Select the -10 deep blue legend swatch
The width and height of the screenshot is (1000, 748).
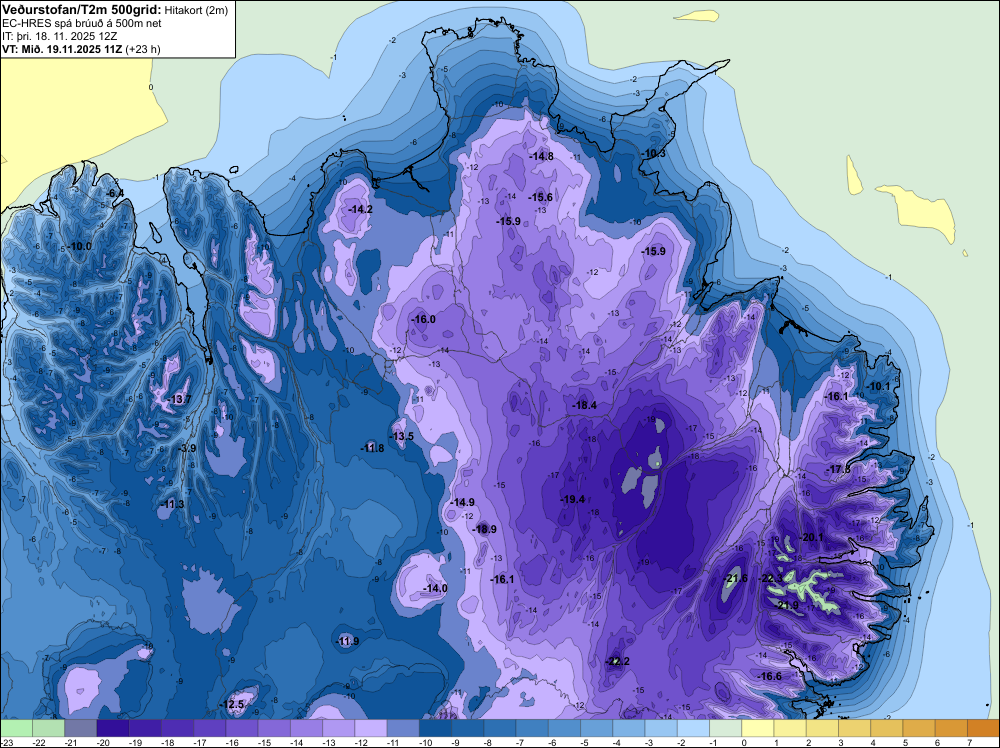[x=435, y=728]
